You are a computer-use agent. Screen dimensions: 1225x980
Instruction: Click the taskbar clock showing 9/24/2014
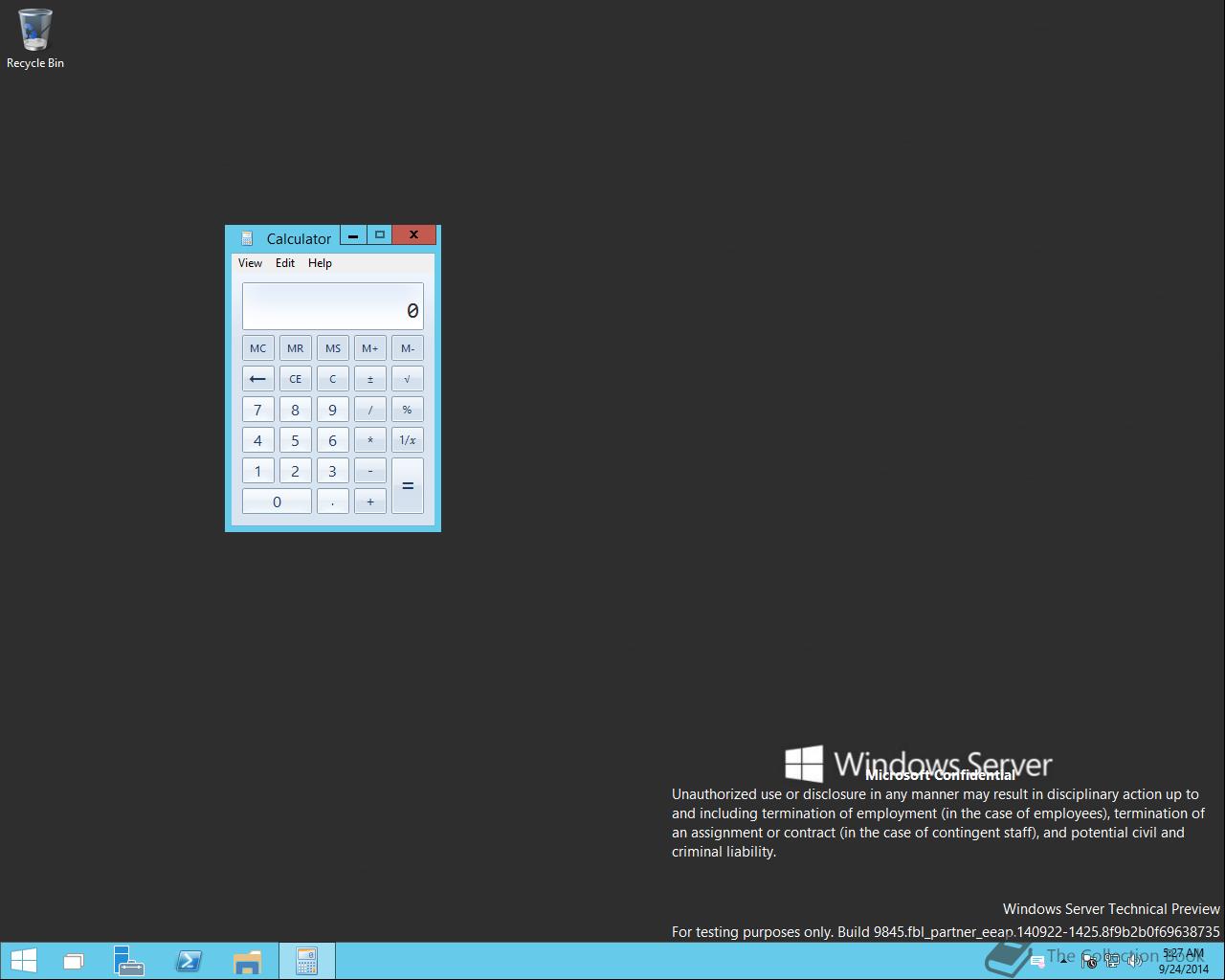[1184, 961]
